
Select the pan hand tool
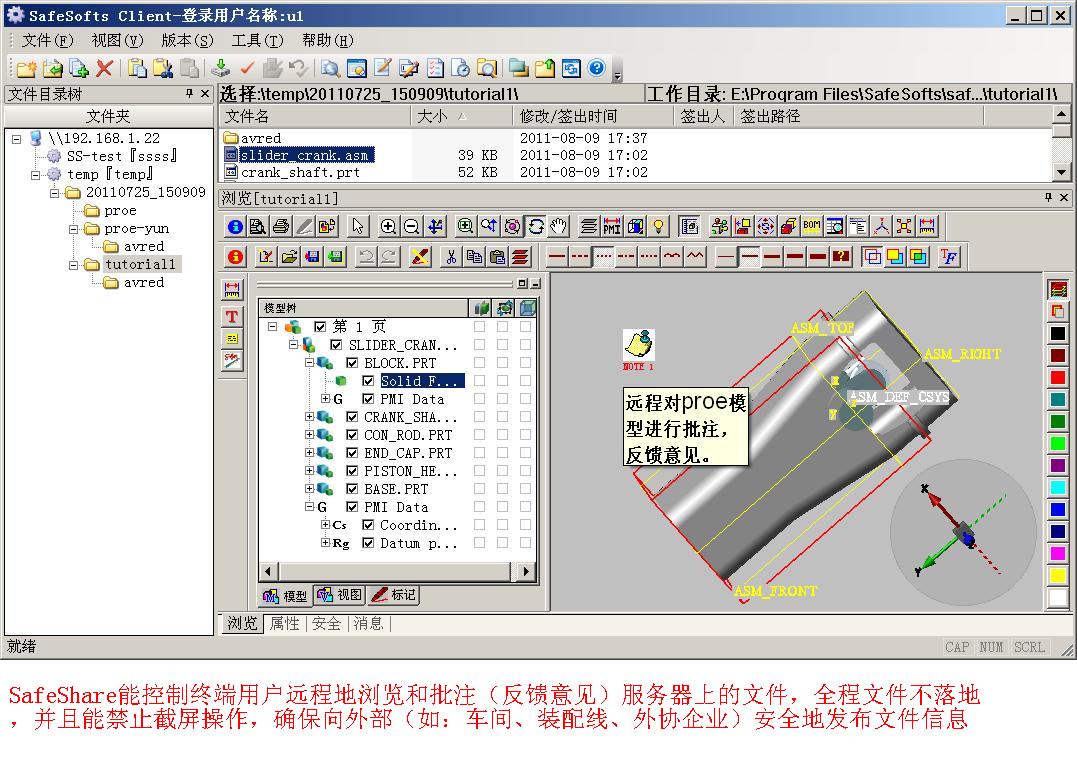pyautogui.click(x=559, y=226)
